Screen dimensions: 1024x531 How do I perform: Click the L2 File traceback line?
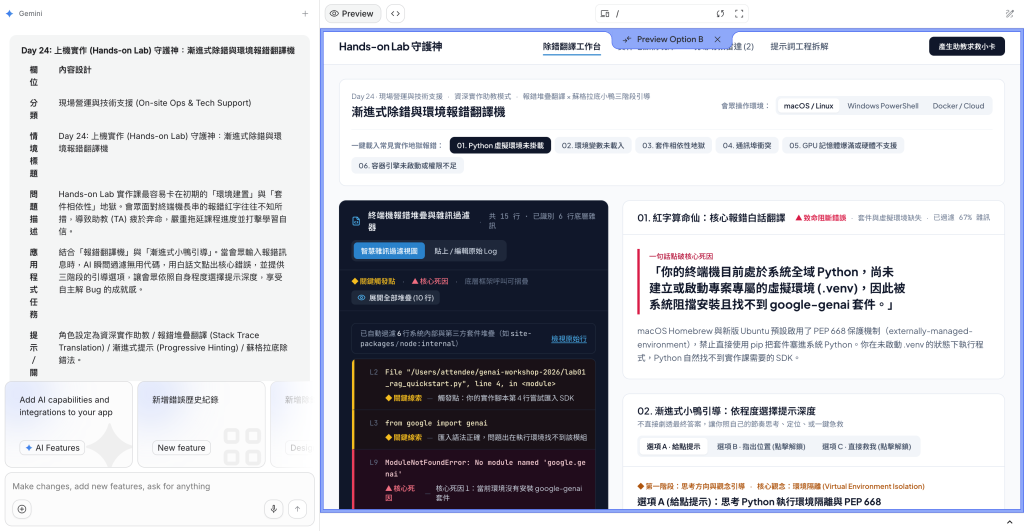tap(474, 384)
